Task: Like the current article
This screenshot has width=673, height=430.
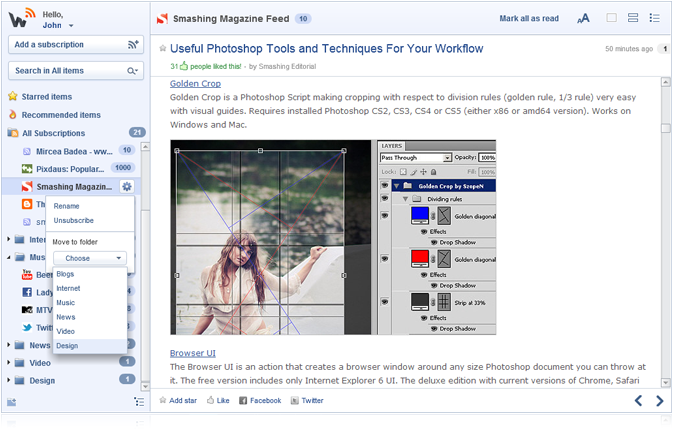Action: (217, 400)
